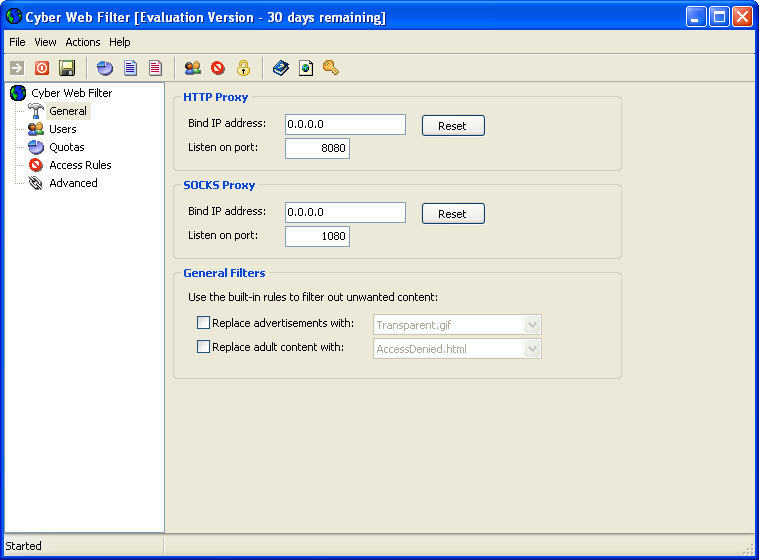
Task: Click the floppy disk save toolbar icon
Action: tap(67, 68)
